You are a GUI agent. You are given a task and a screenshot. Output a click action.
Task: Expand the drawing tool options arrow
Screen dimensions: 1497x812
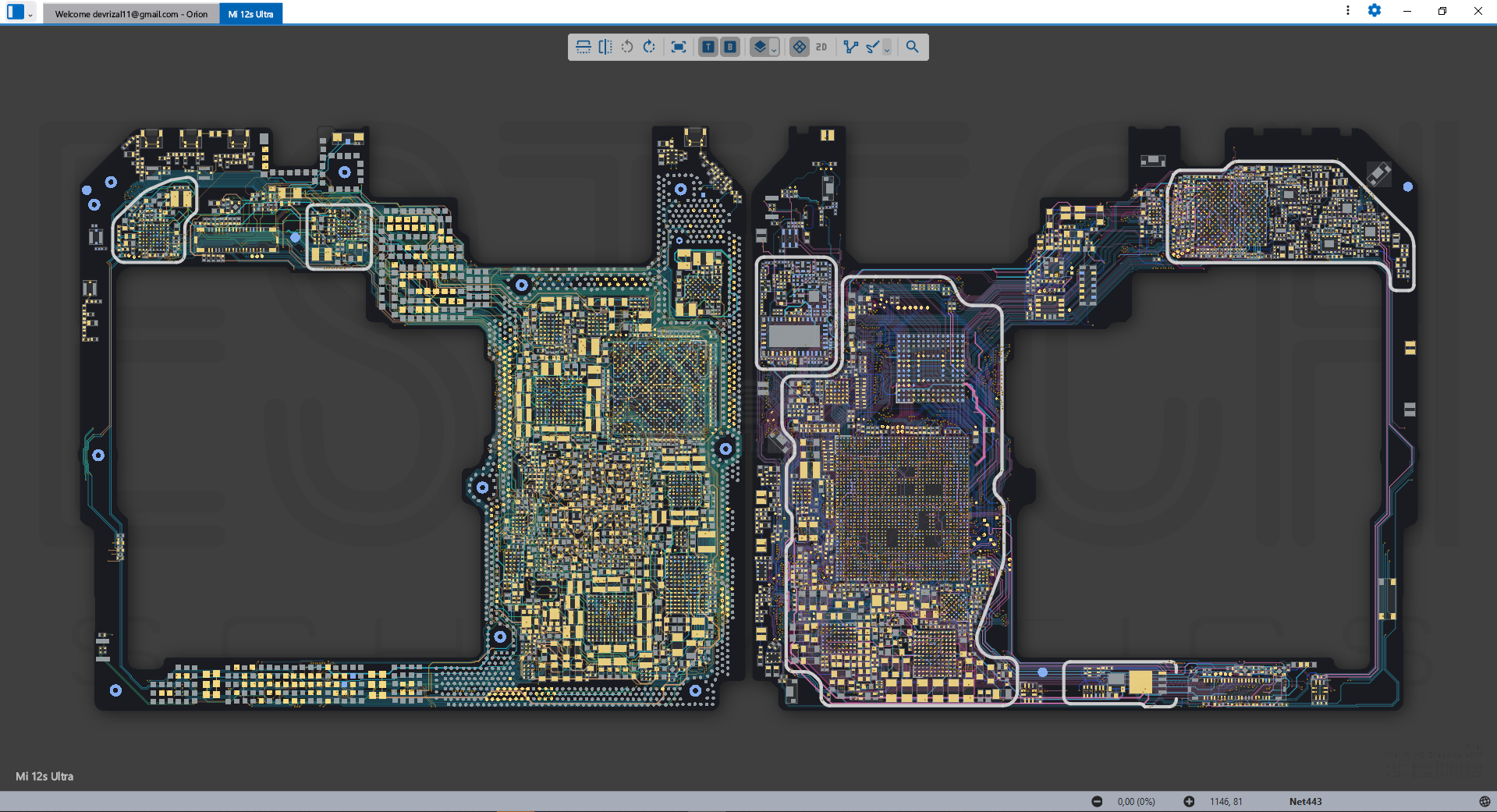(887, 48)
